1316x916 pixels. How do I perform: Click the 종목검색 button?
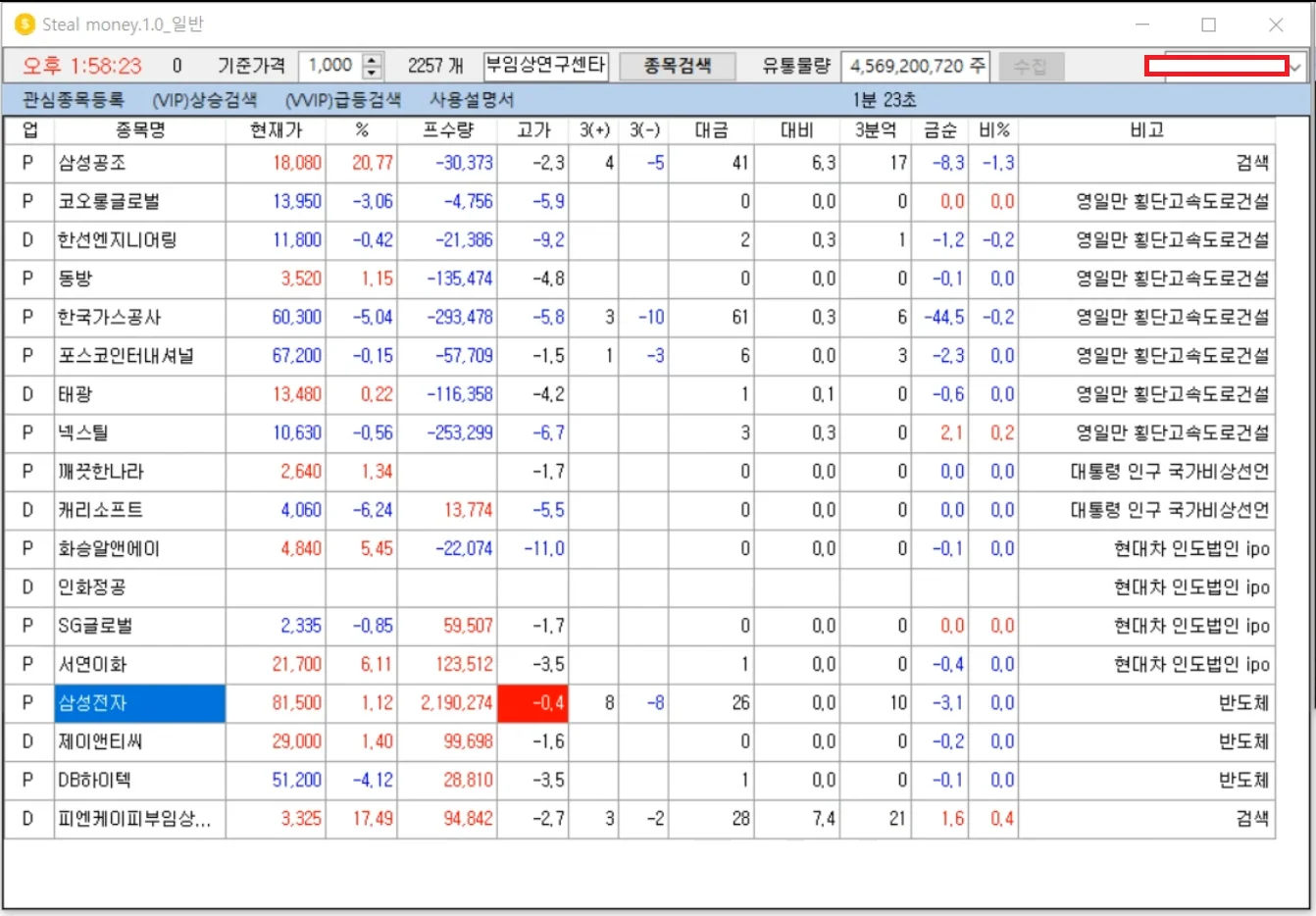(x=678, y=66)
